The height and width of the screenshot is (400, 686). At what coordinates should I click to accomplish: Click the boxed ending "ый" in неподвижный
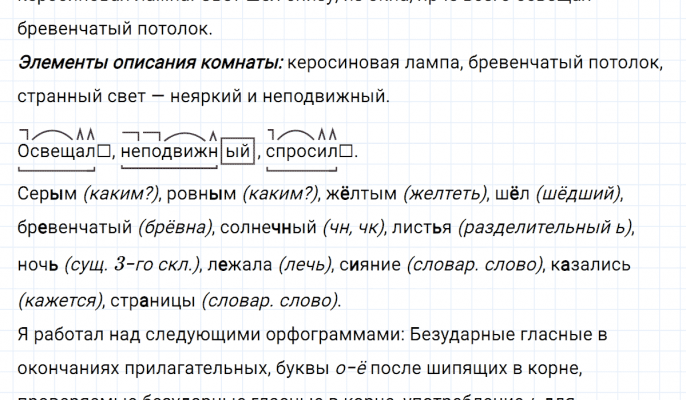coord(237,152)
